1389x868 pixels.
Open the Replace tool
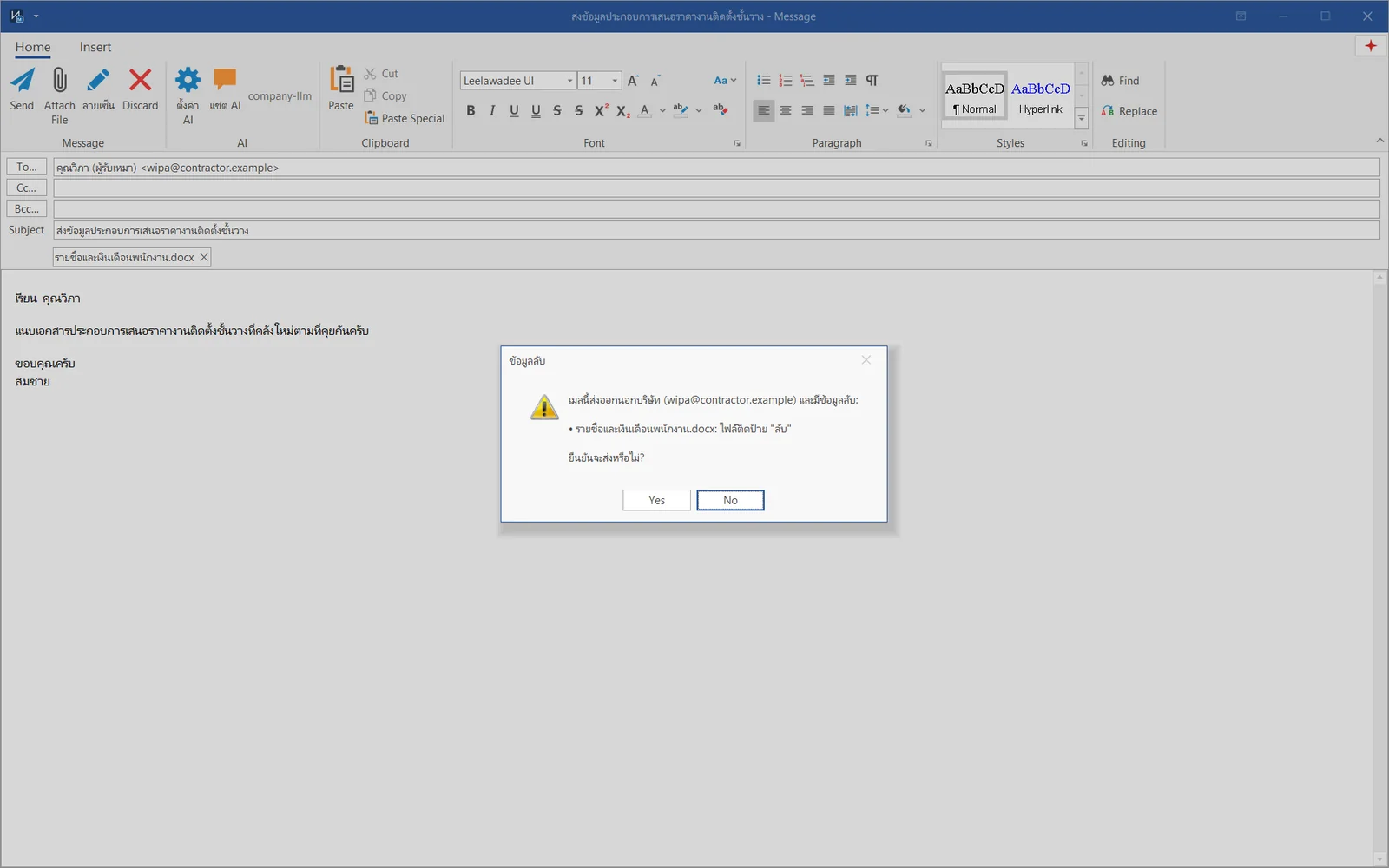[1129, 111]
